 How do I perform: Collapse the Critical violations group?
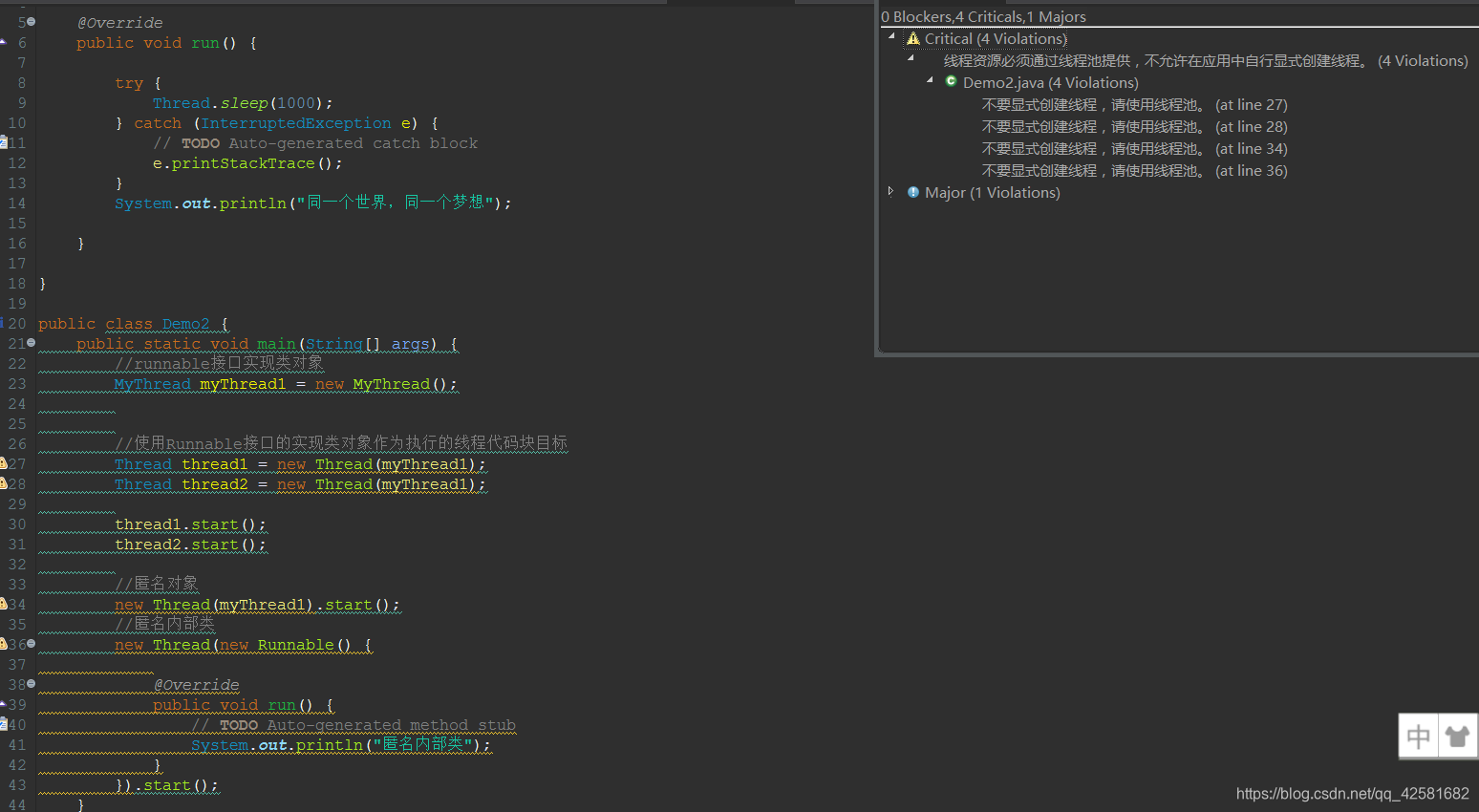pos(891,36)
